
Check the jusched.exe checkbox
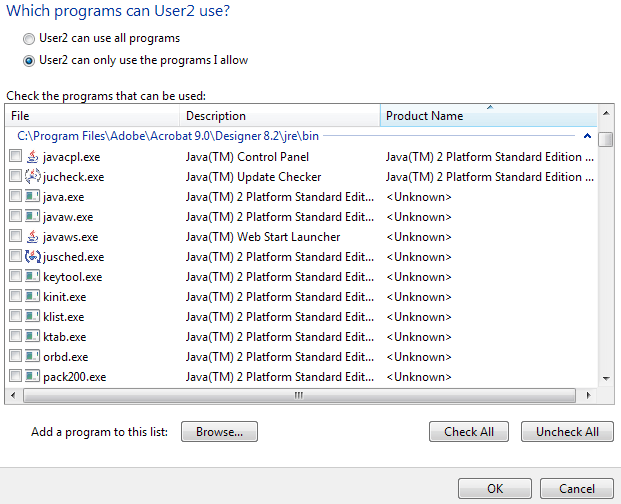(x=15, y=256)
